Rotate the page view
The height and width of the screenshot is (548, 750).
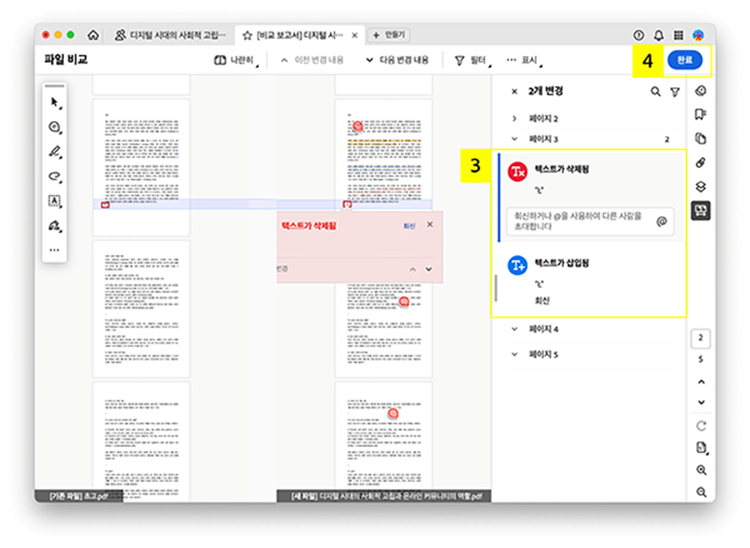point(701,426)
